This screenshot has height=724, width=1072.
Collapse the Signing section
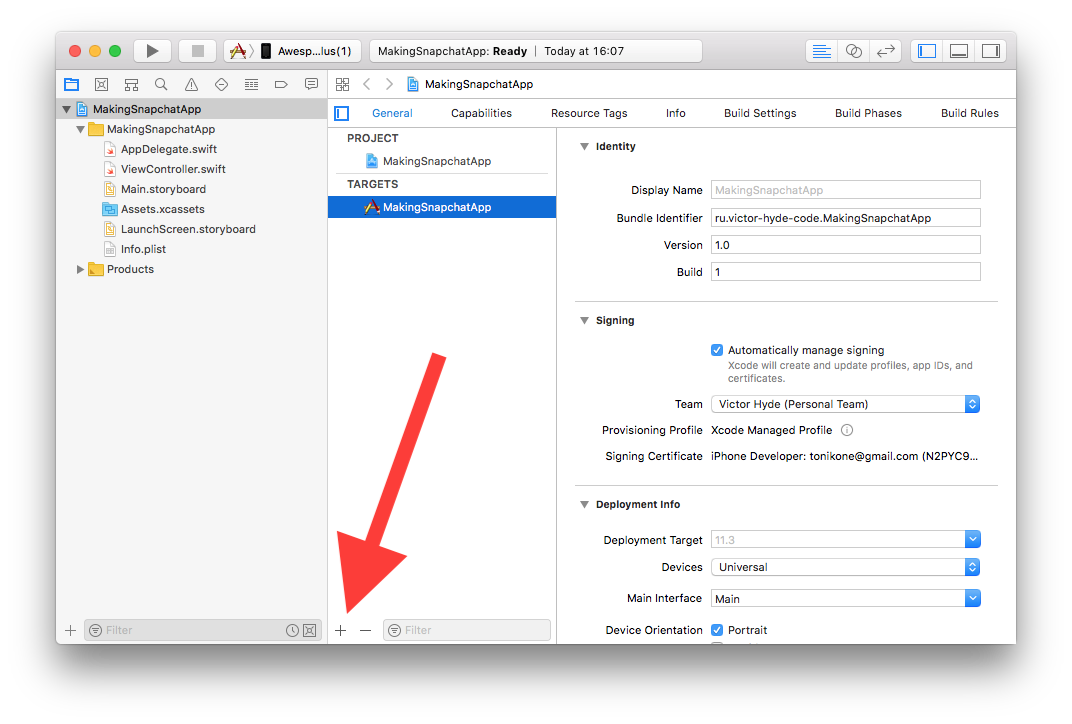click(x=585, y=321)
